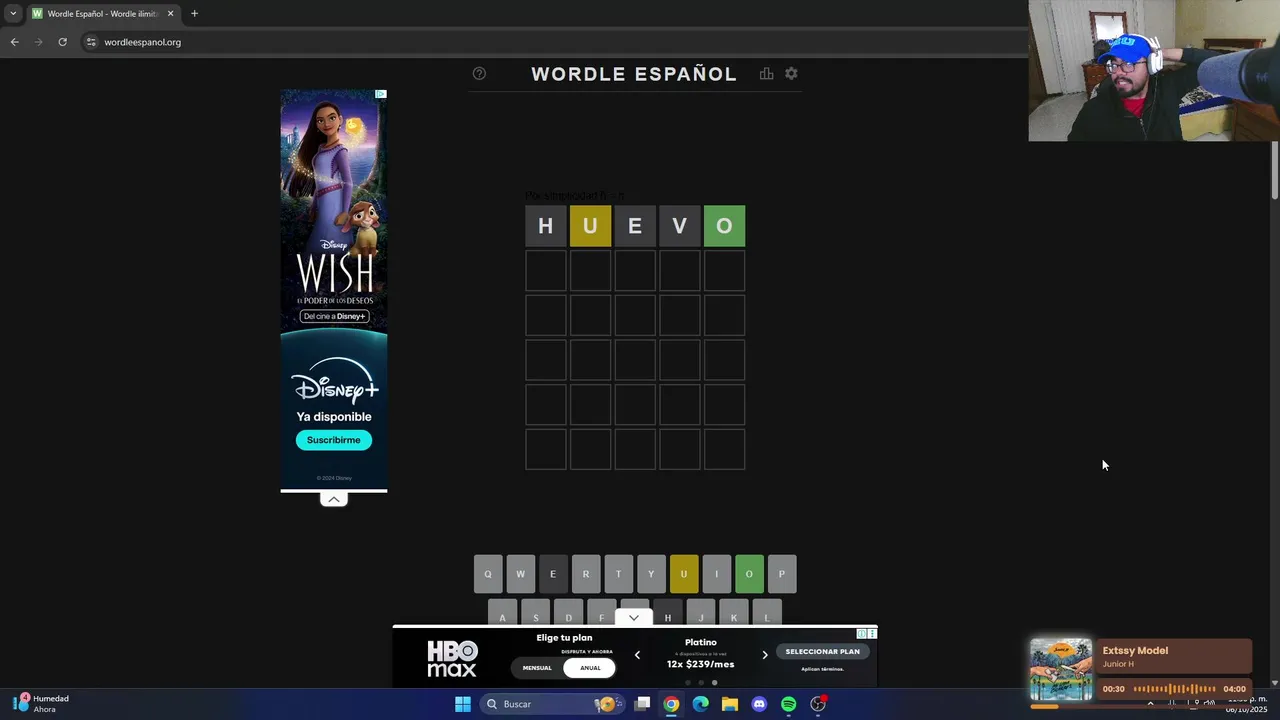Viewport: 1280px width, 720px height.
Task: Select the MENSUAL plan toggle
Action: click(537, 668)
